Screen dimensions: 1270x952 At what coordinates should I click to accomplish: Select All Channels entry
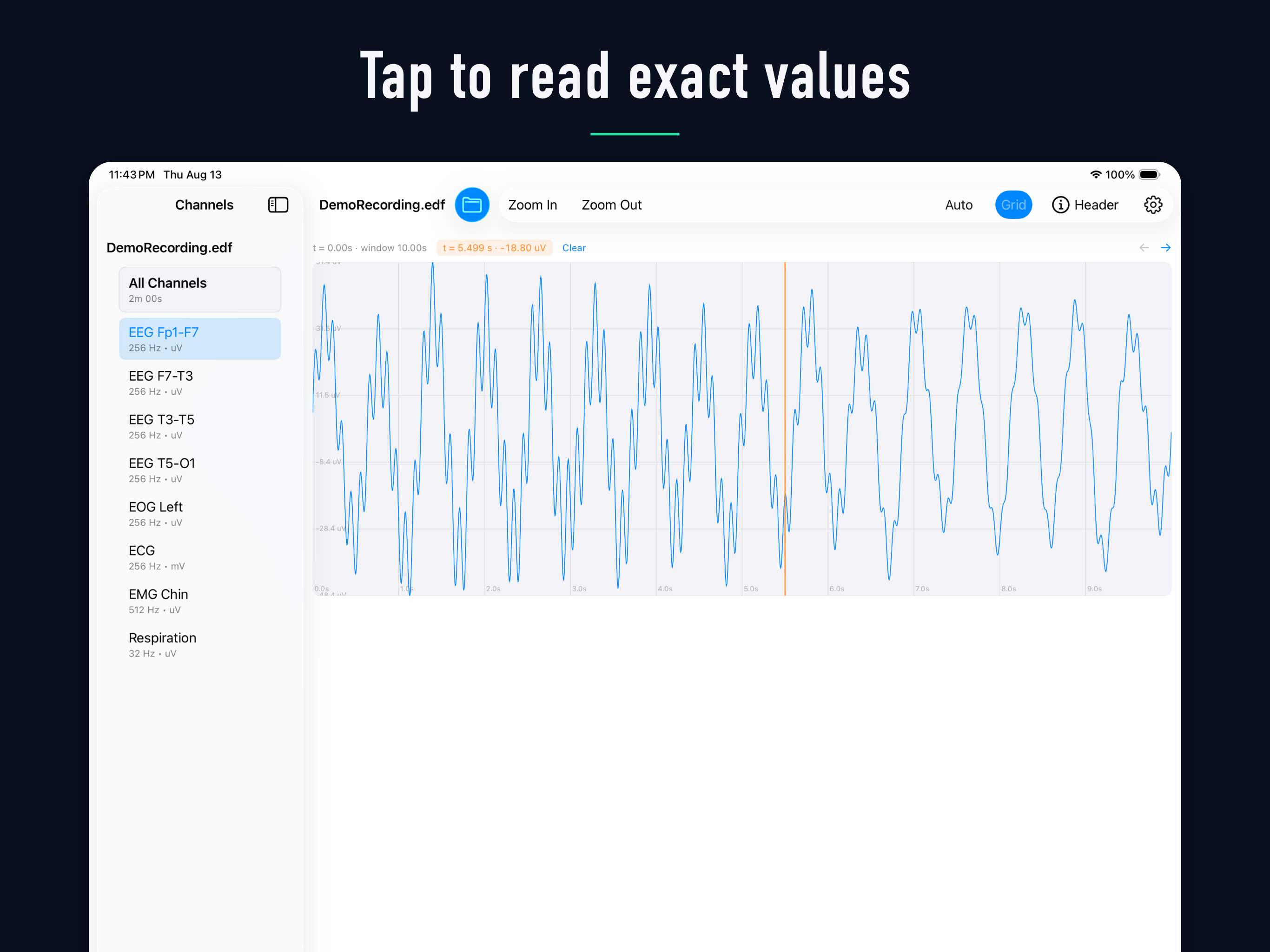pyautogui.click(x=200, y=290)
